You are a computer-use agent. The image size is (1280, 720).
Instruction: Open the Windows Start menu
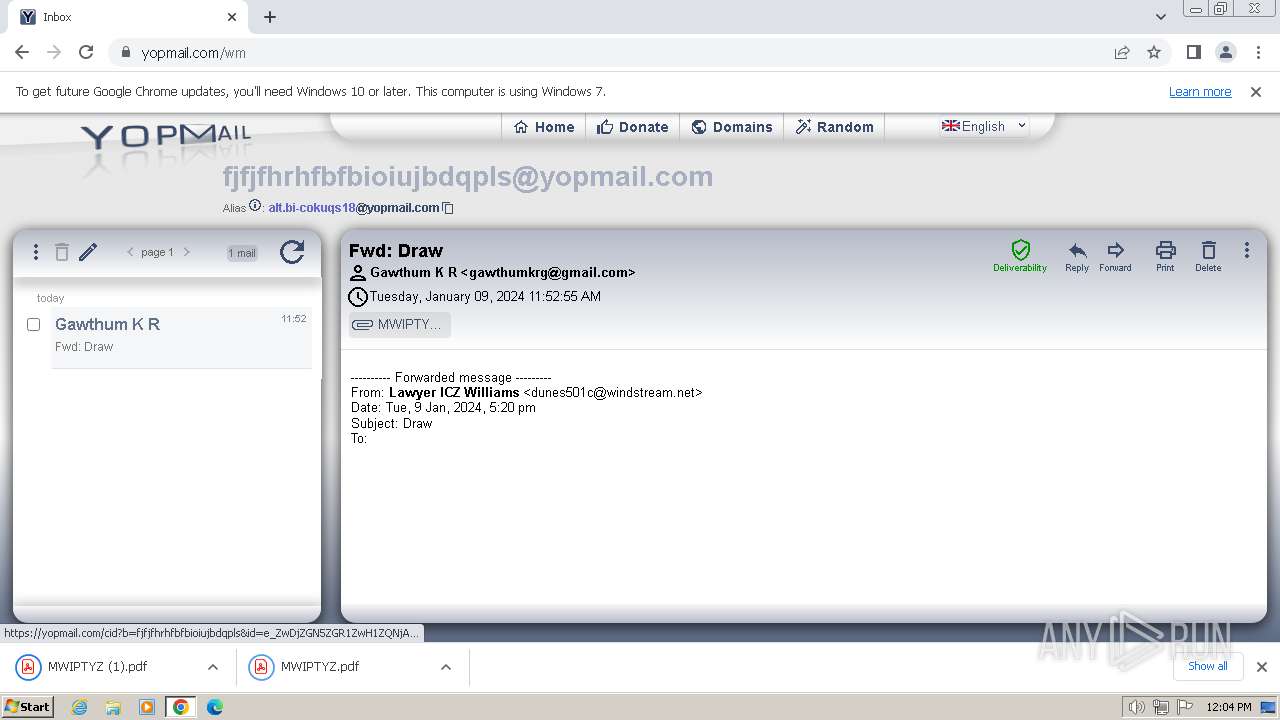[28, 706]
